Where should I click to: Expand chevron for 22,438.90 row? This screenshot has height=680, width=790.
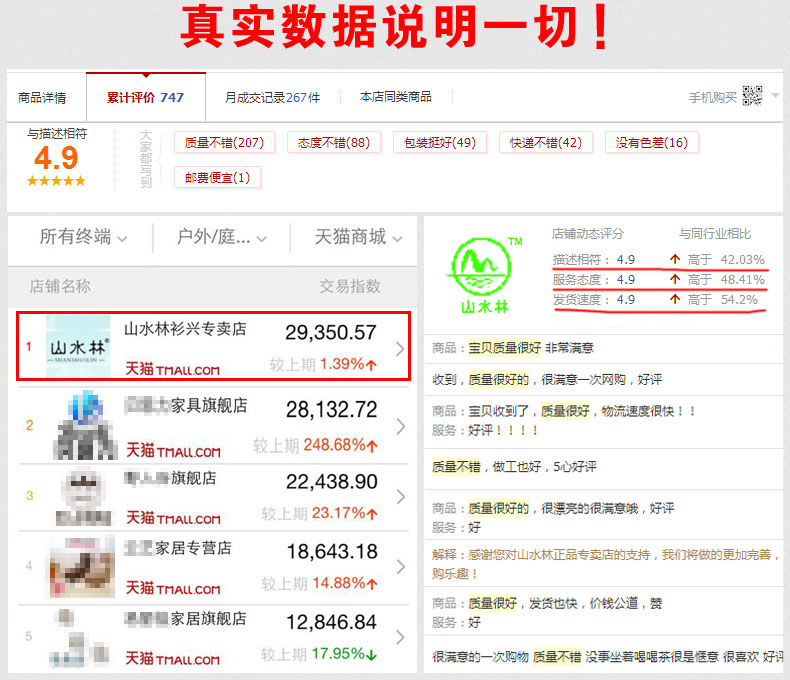401,497
